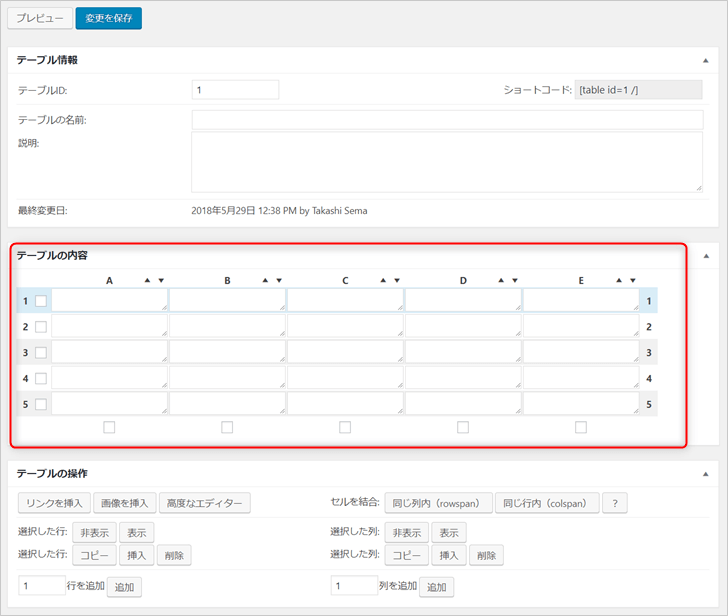Collapse the テーブルの操作 panel
The width and height of the screenshot is (728, 616).
point(705,473)
